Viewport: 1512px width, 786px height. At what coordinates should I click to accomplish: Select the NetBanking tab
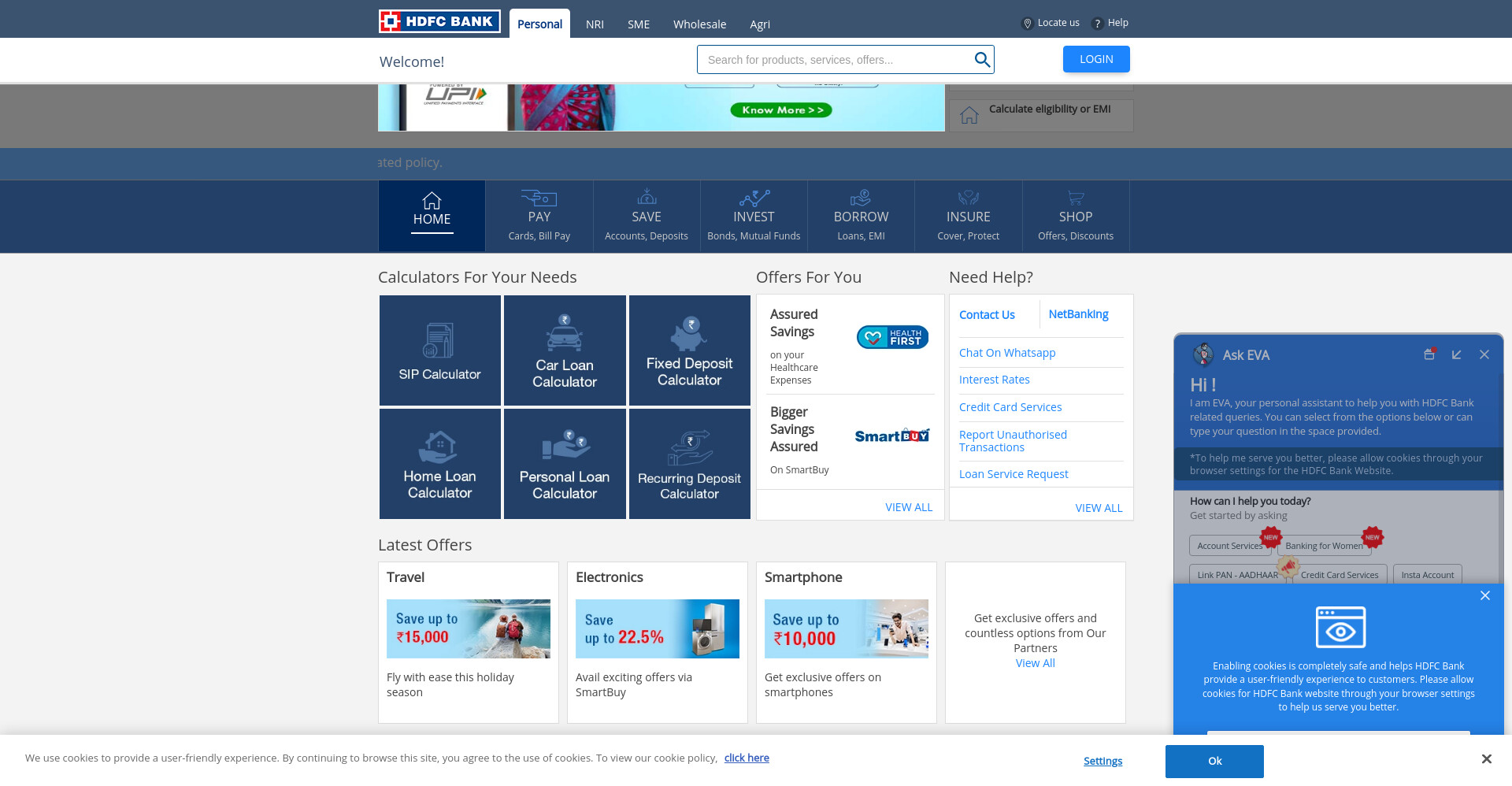pos(1078,314)
